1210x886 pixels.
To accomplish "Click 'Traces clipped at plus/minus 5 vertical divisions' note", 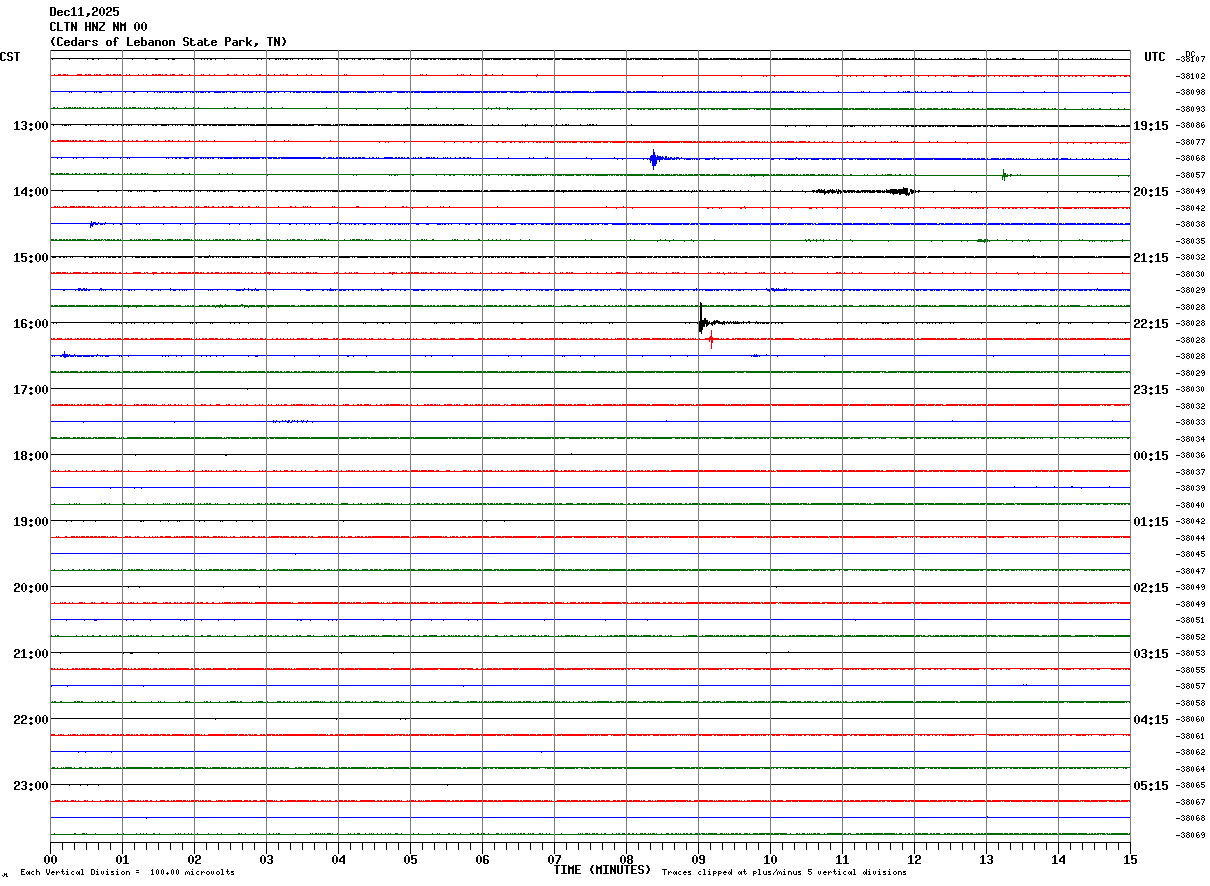I will click(x=784, y=873).
